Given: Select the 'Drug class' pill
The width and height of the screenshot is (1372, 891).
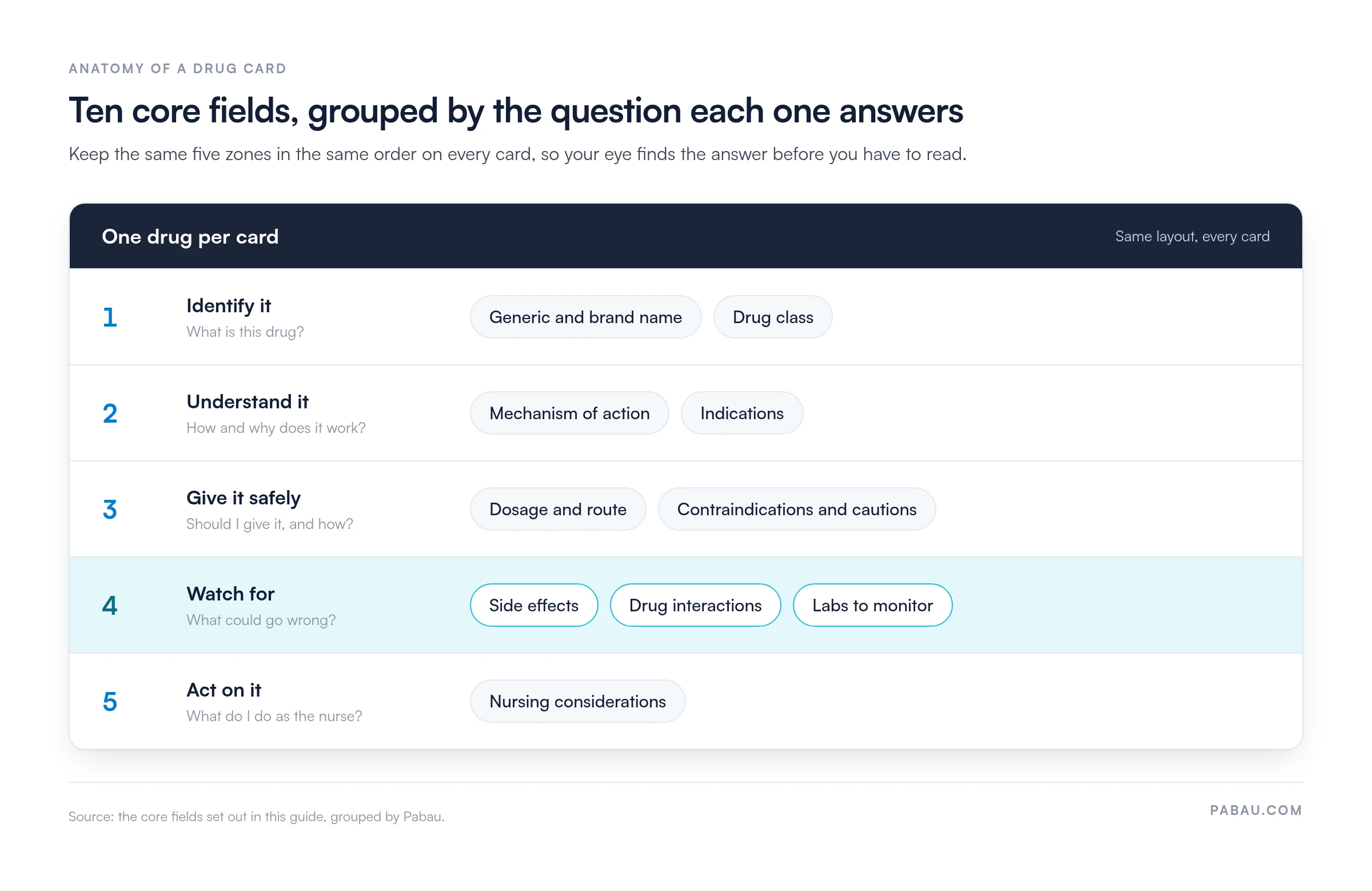Looking at the screenshot, I should tap(772, 317).
